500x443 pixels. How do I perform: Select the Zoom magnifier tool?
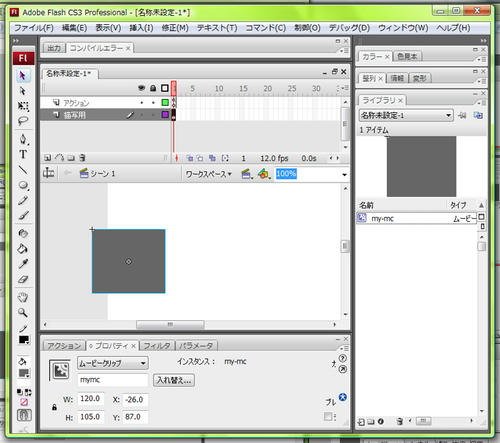coord(23,312)
